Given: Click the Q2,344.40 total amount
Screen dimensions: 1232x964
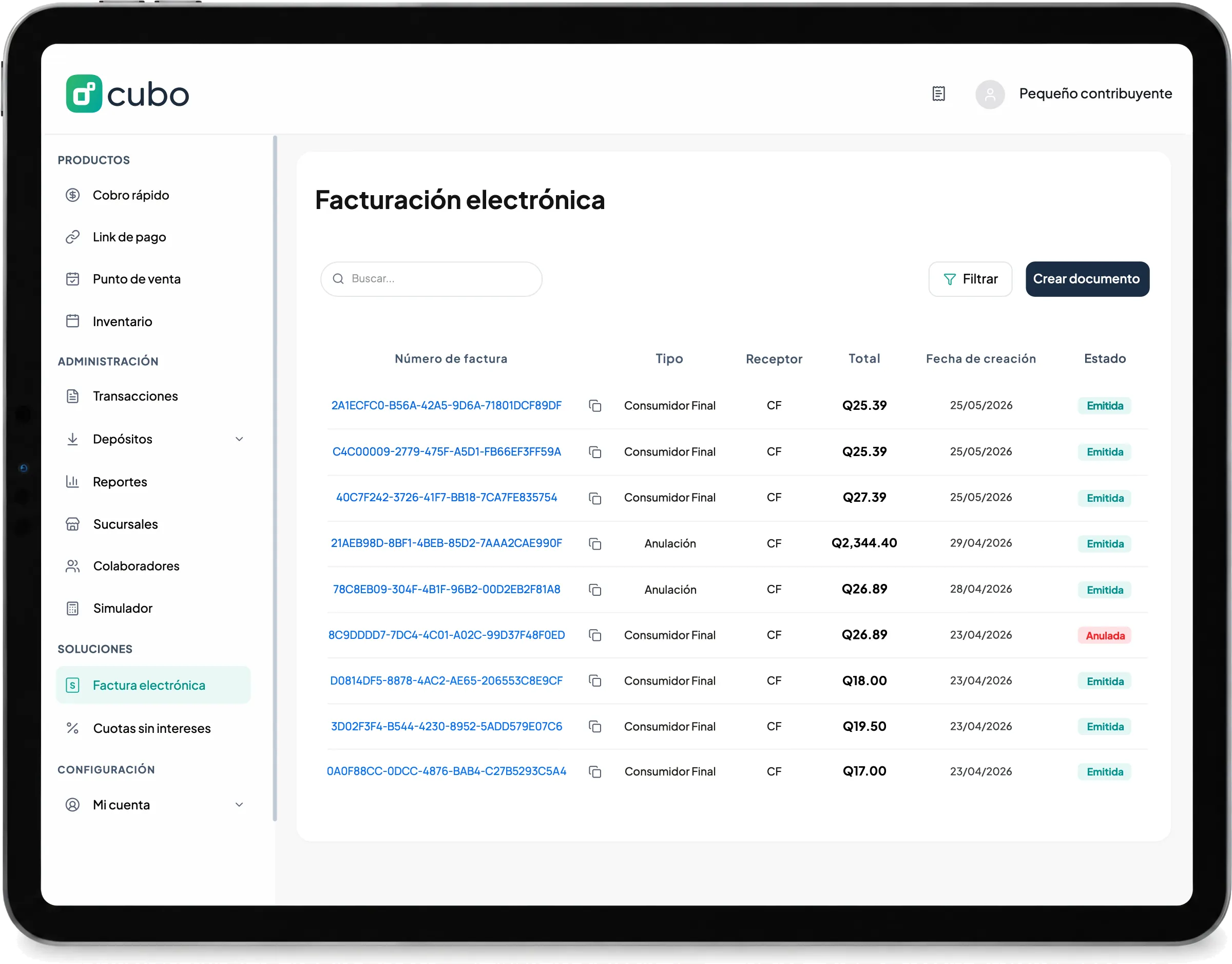Looking at the screenshot, I should [x=864, y=543].
